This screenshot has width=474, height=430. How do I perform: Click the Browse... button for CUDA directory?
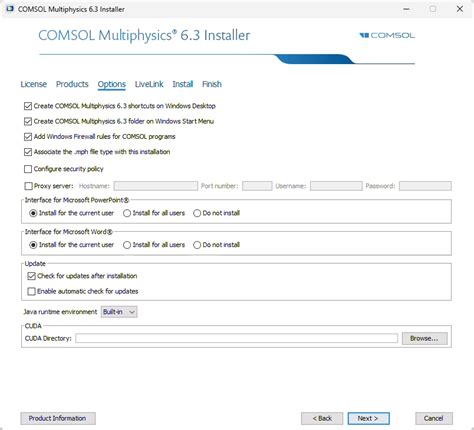point(424,339)
